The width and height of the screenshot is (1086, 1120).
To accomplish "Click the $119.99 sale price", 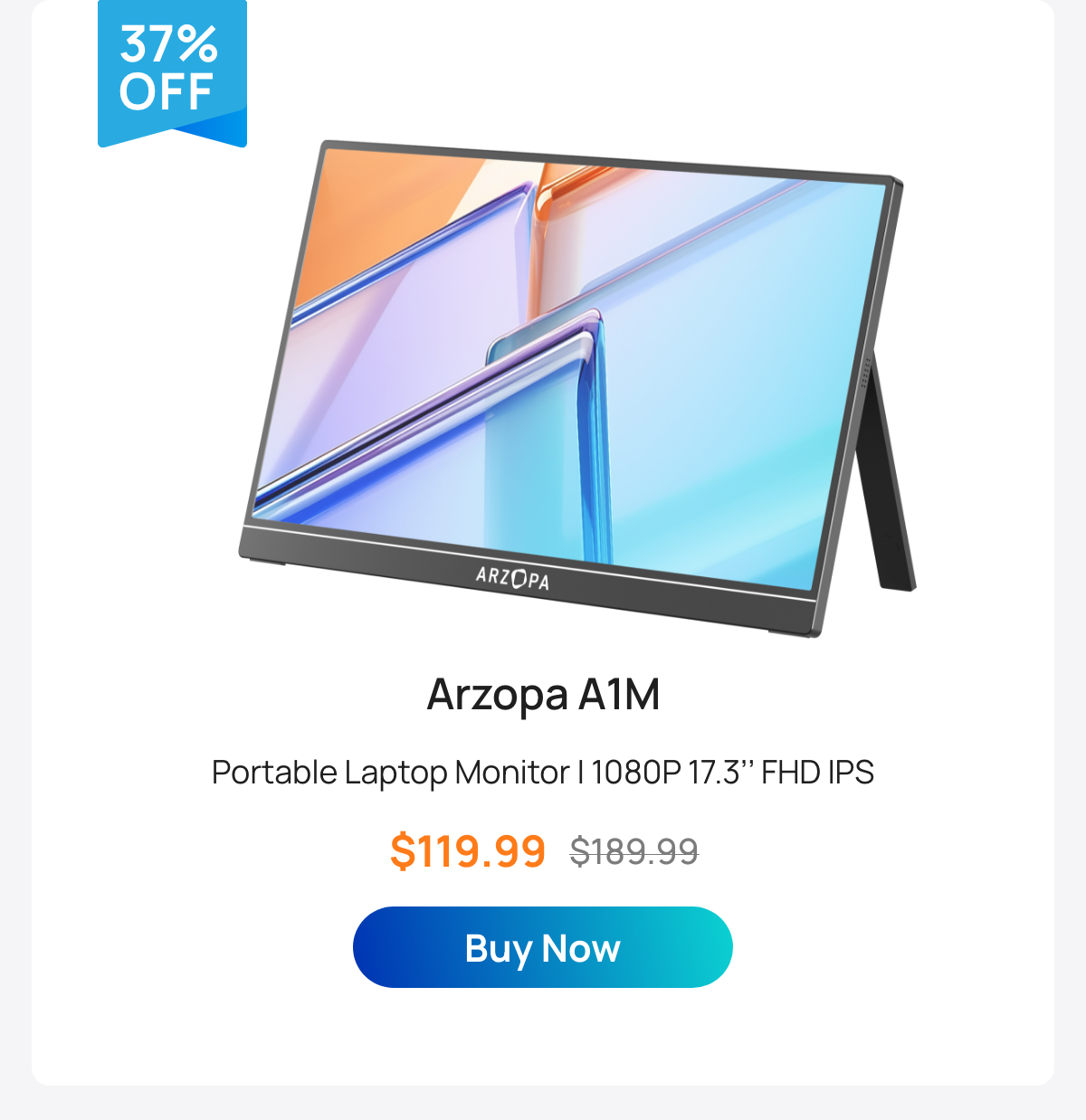I will (468, 851).
